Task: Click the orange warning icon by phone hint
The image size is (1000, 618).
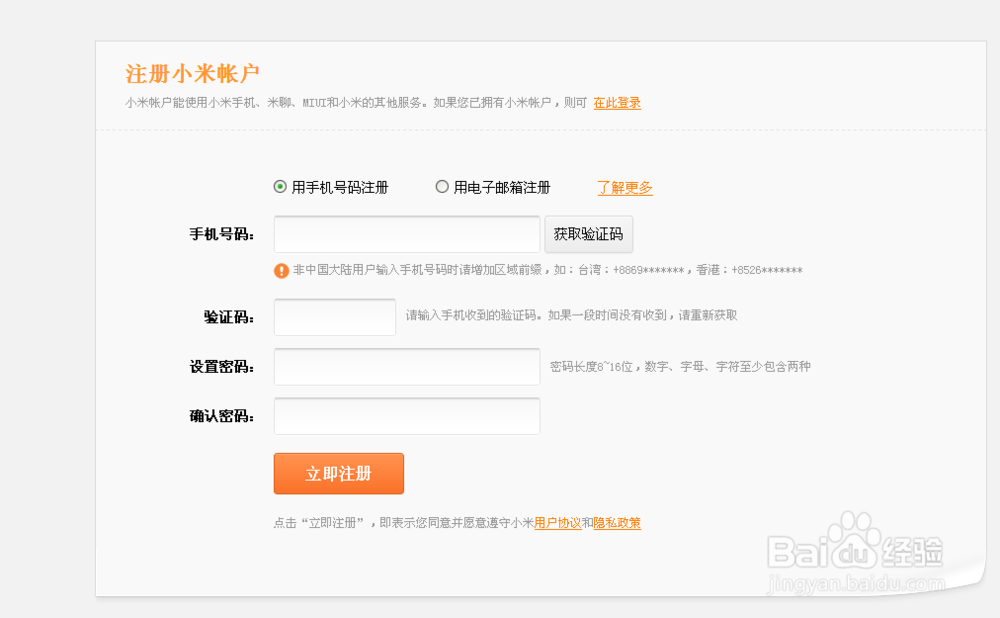Action: (x=281, y=270)
